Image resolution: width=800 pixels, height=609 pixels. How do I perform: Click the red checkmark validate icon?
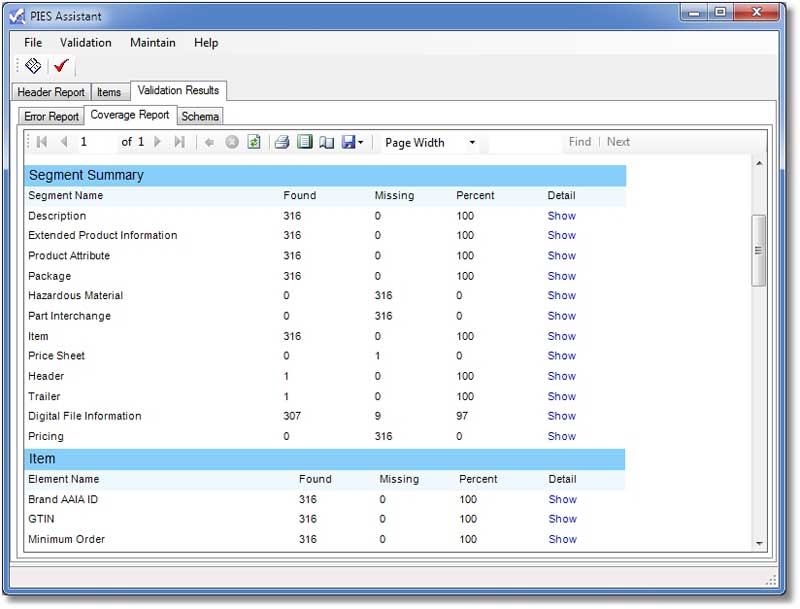pos(62,66)
